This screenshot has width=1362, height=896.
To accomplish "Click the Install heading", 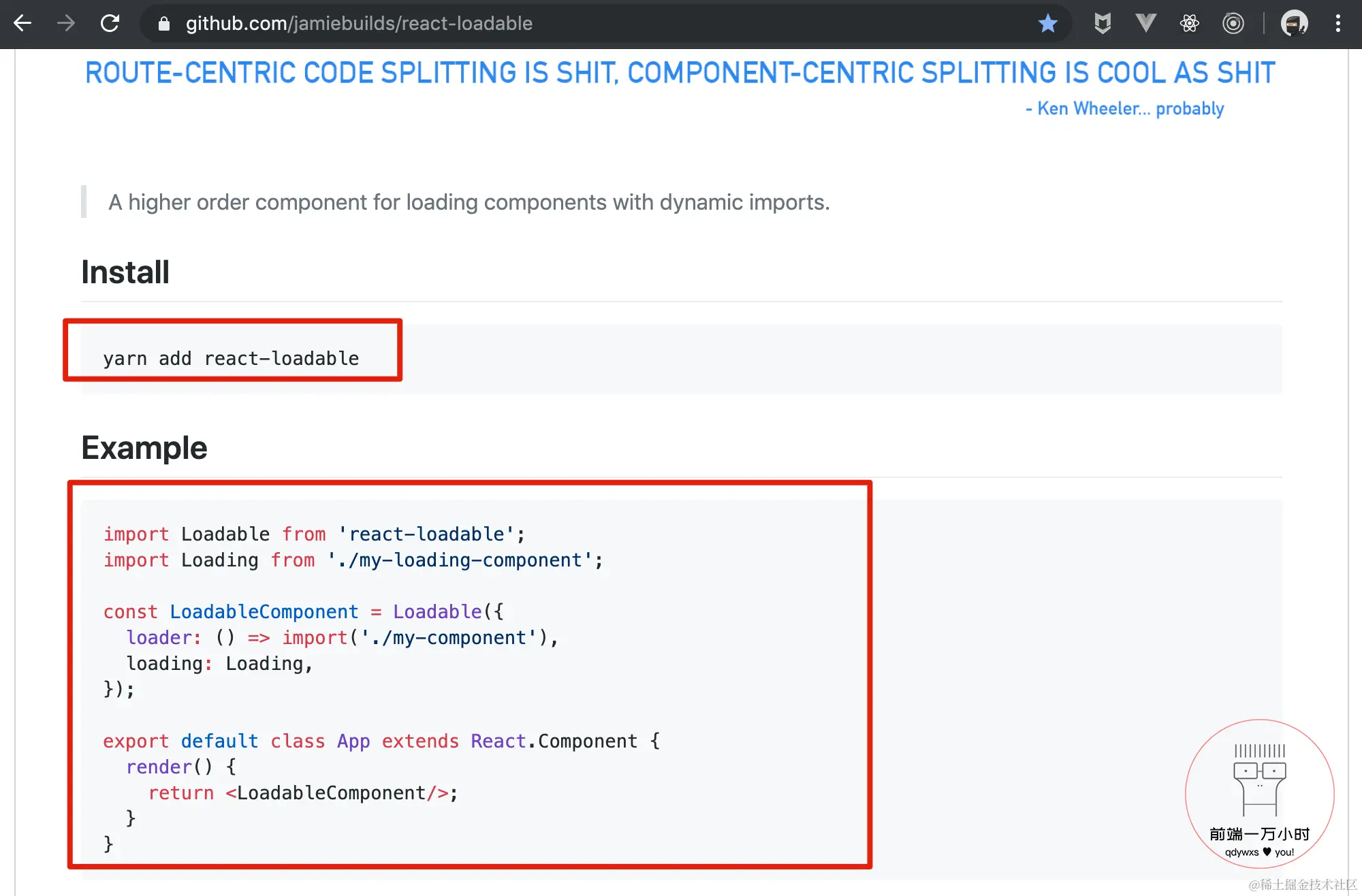I will pos(125,272).
